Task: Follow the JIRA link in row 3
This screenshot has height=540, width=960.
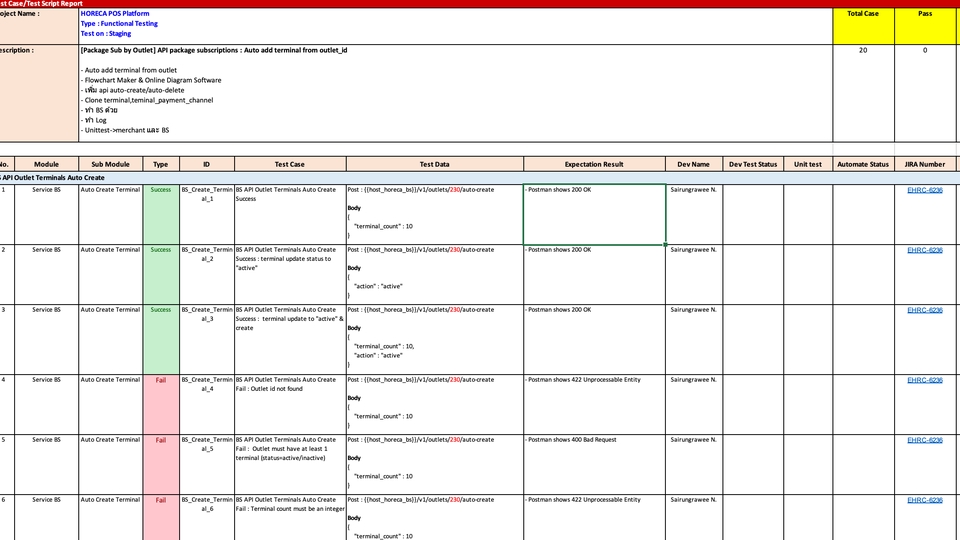Action: pos(925,310)
